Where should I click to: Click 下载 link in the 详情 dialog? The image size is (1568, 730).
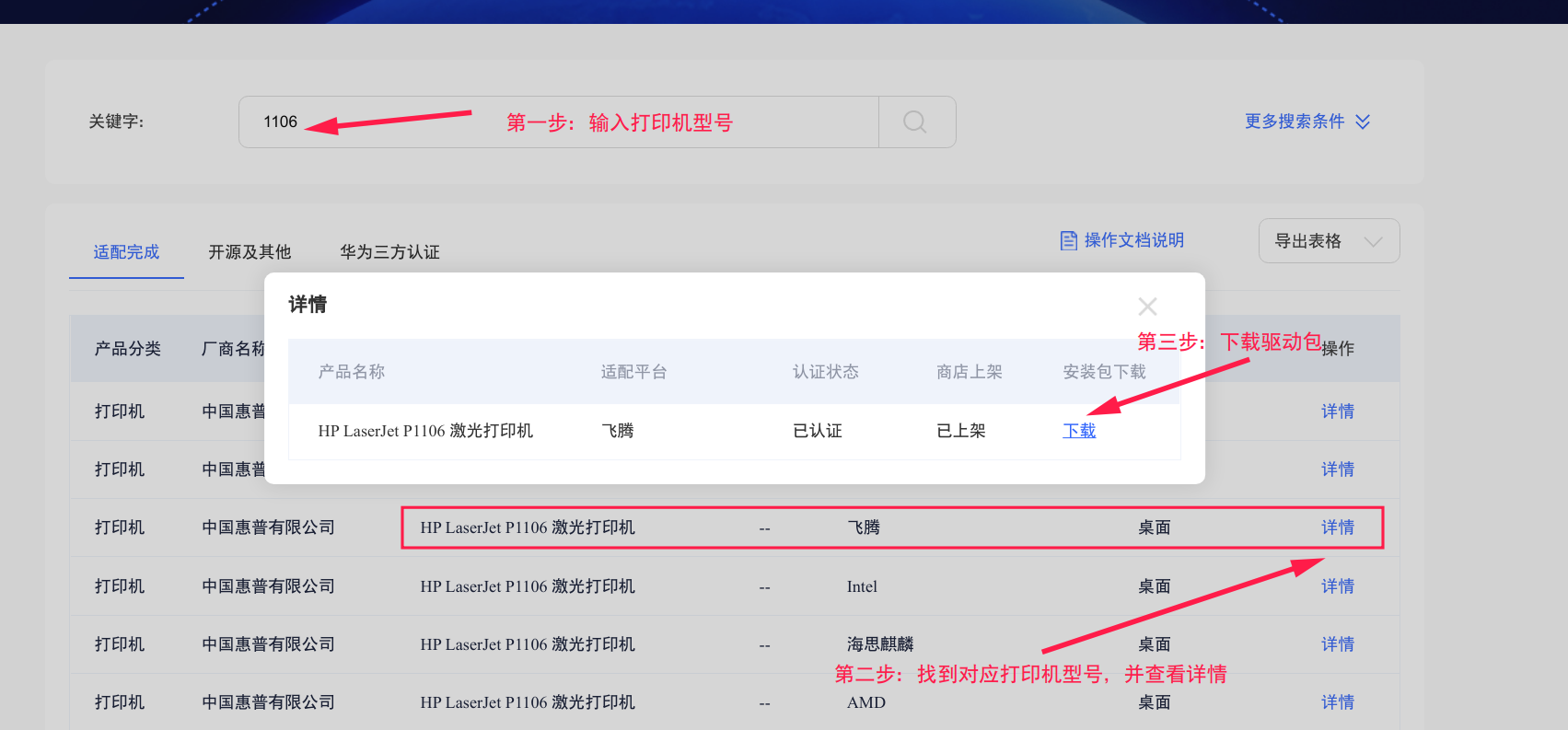pos(1079,431)
